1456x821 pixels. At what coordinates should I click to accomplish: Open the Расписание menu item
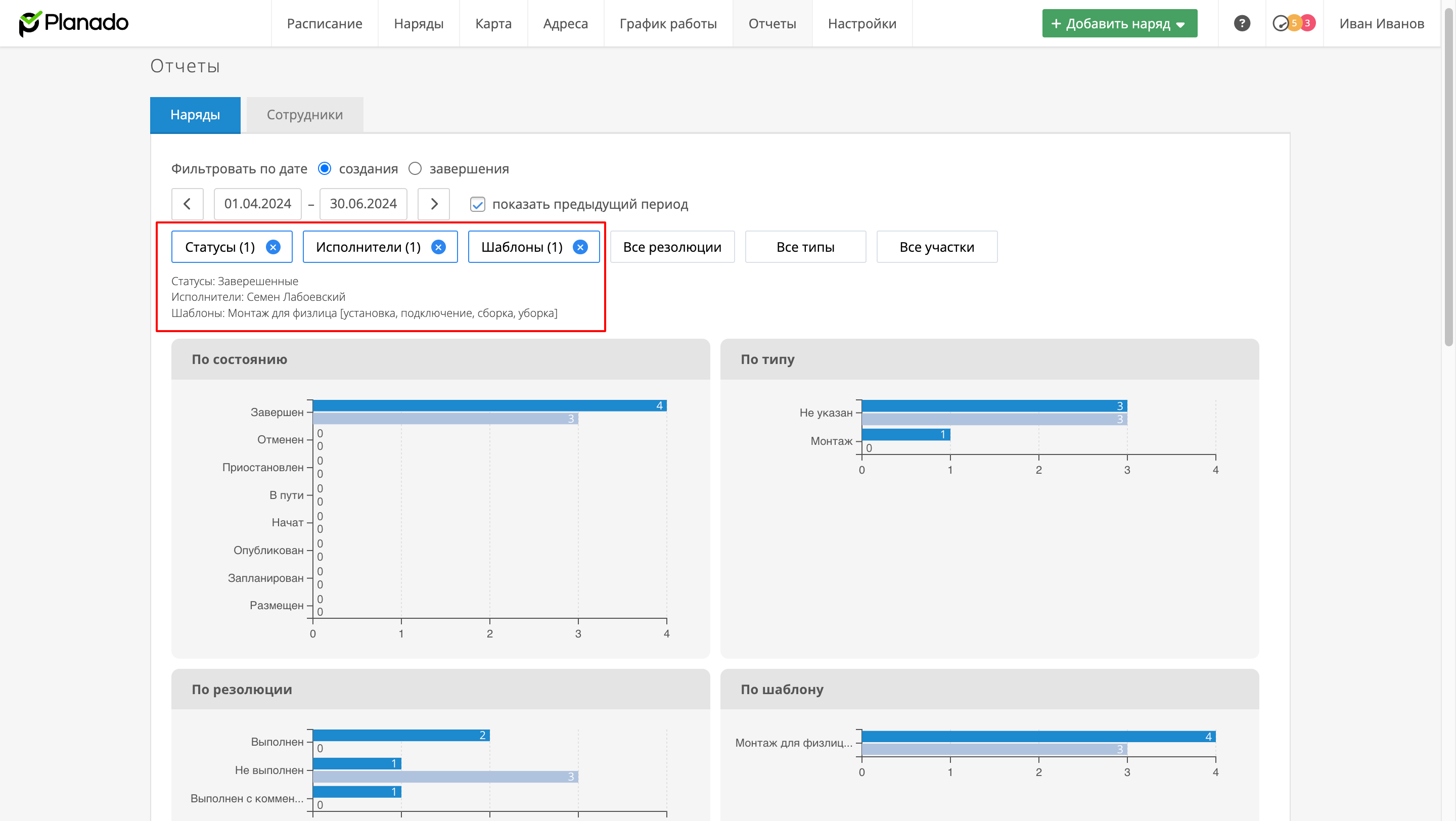[325, 24]
